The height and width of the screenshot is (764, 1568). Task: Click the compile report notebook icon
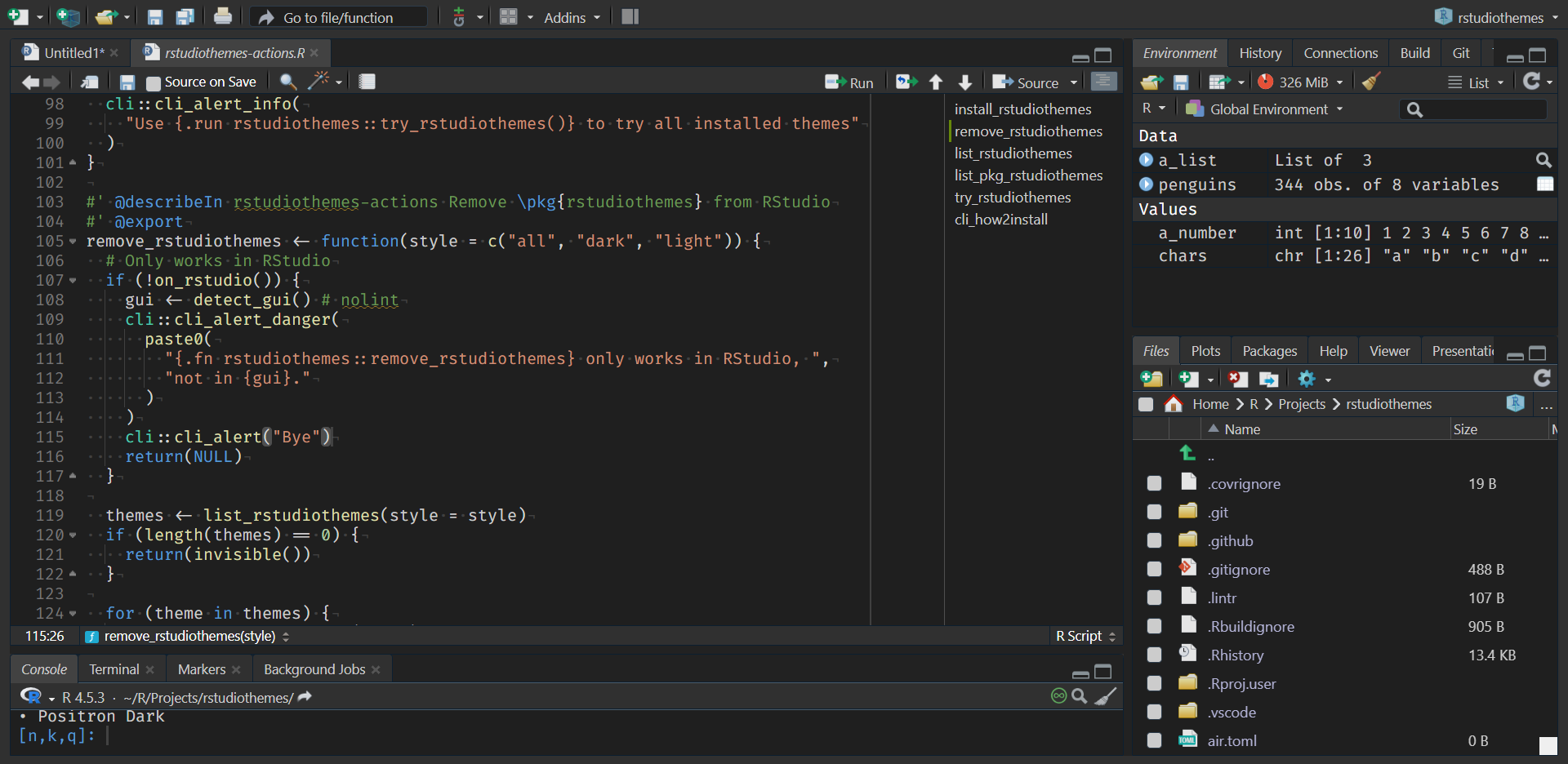click(367, 82)
